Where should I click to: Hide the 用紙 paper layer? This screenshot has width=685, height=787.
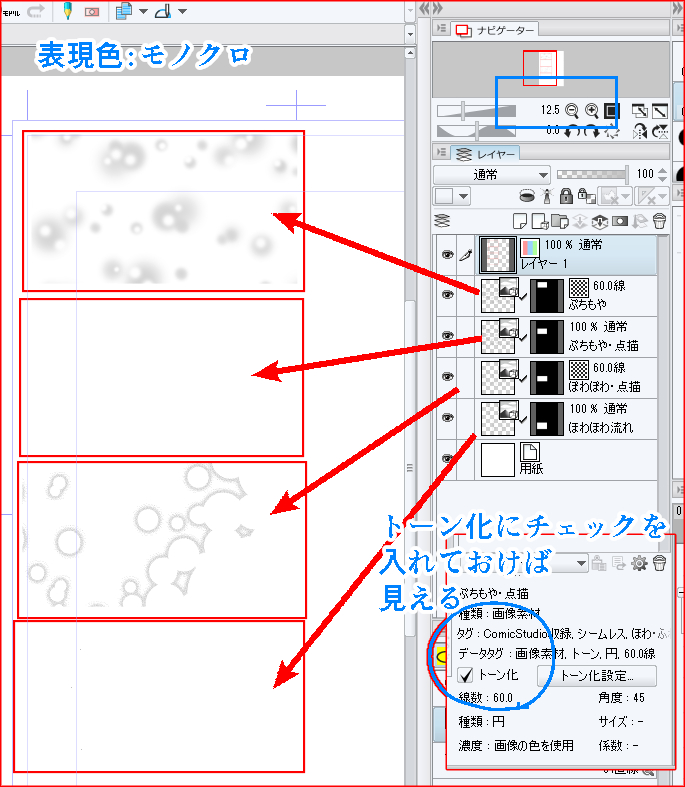pyautogui.click(x=447, y=459)
